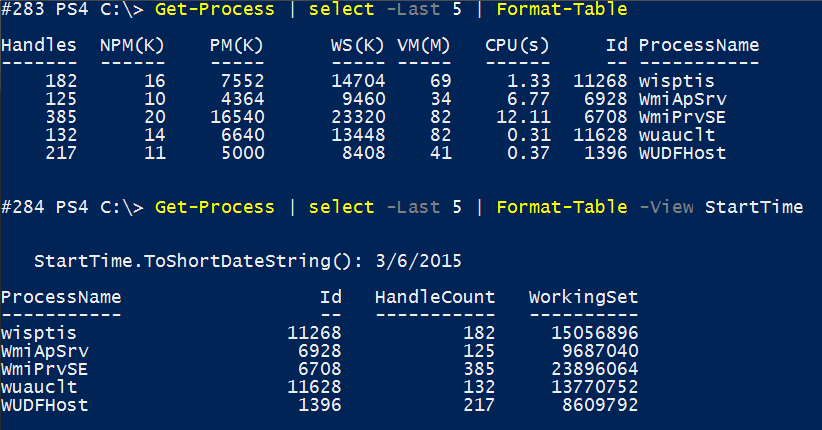Image resolution: width=822 pixels, height=430 pixels.
Task: Click the StartTime argument after -View
Action: 754,207
